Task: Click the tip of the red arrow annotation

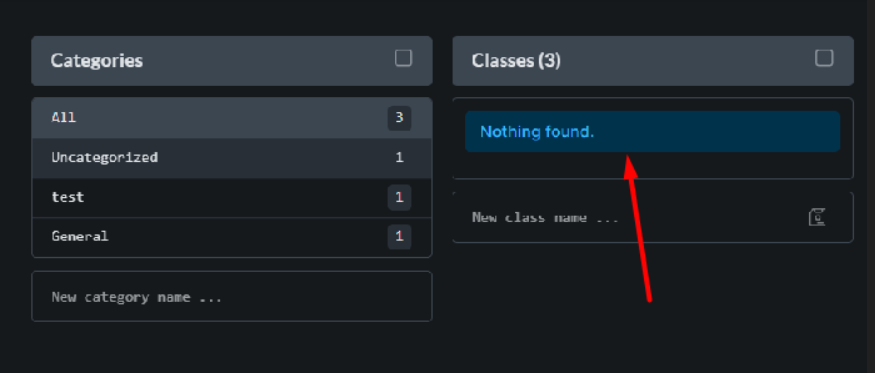Action: tap(628, 157)
